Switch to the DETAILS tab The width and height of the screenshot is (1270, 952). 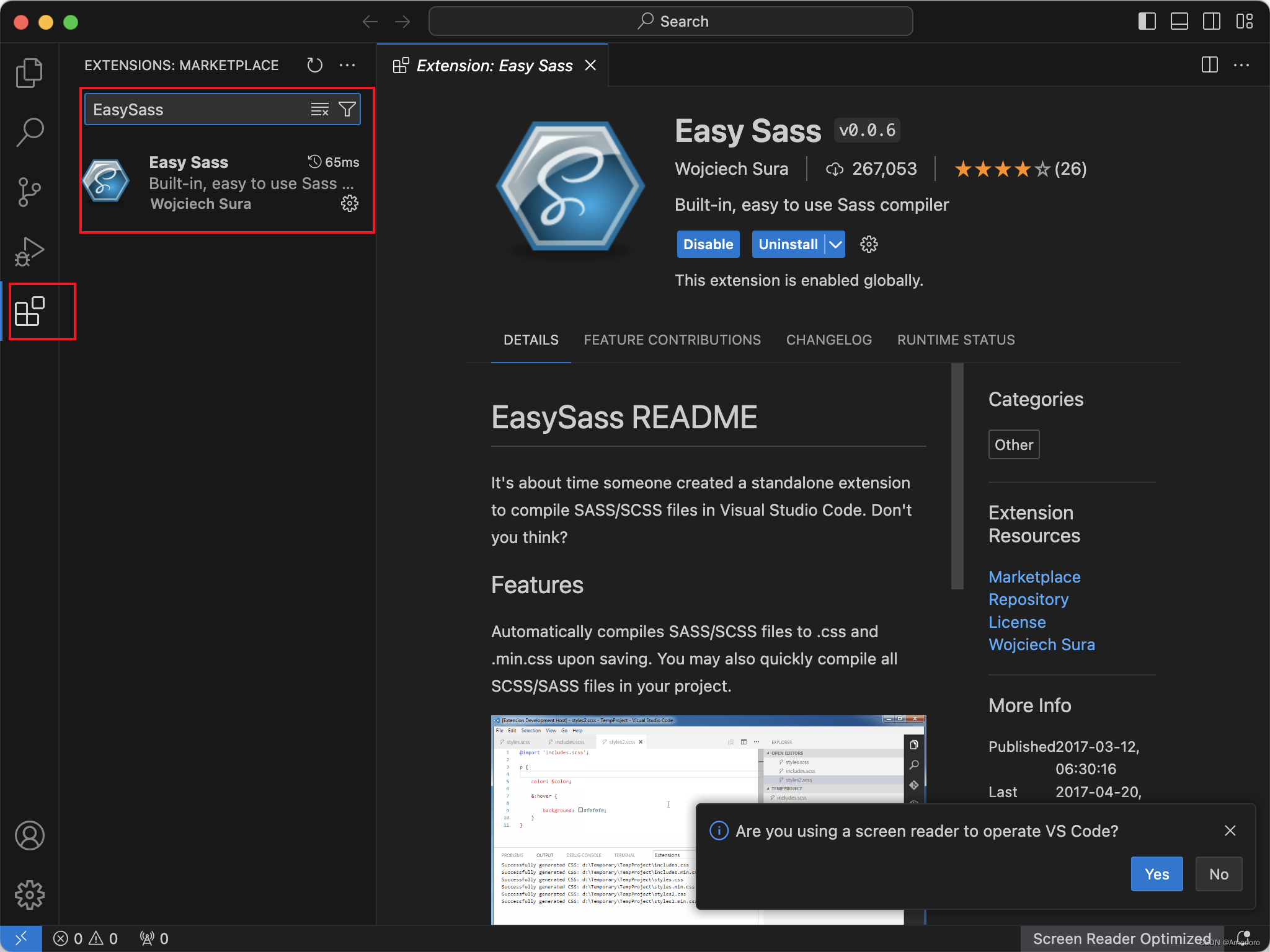pyautogui.click(x=531, y=340)
